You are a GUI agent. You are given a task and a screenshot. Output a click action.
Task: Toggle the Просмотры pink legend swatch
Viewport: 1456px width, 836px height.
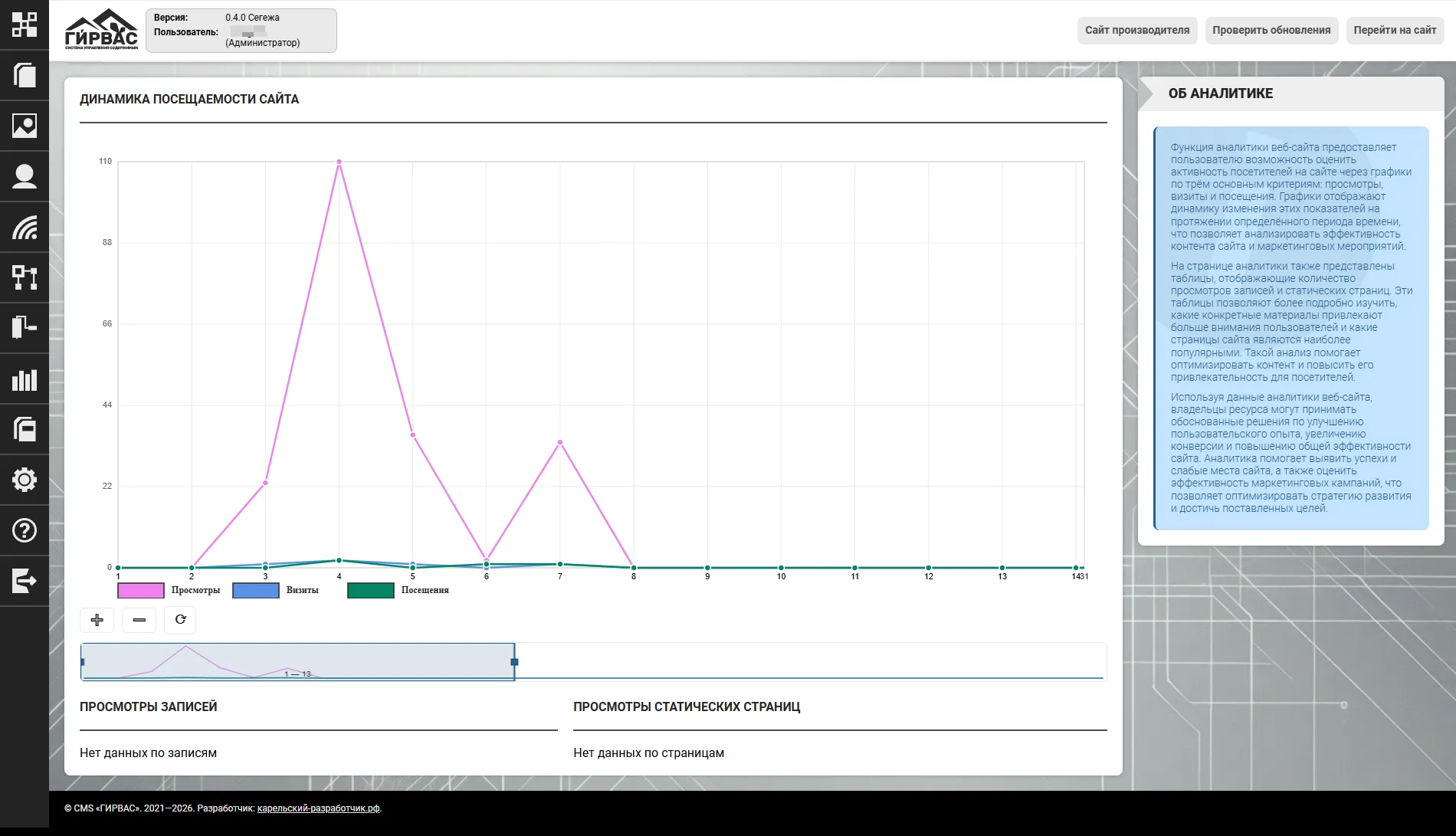coord(141,591)
